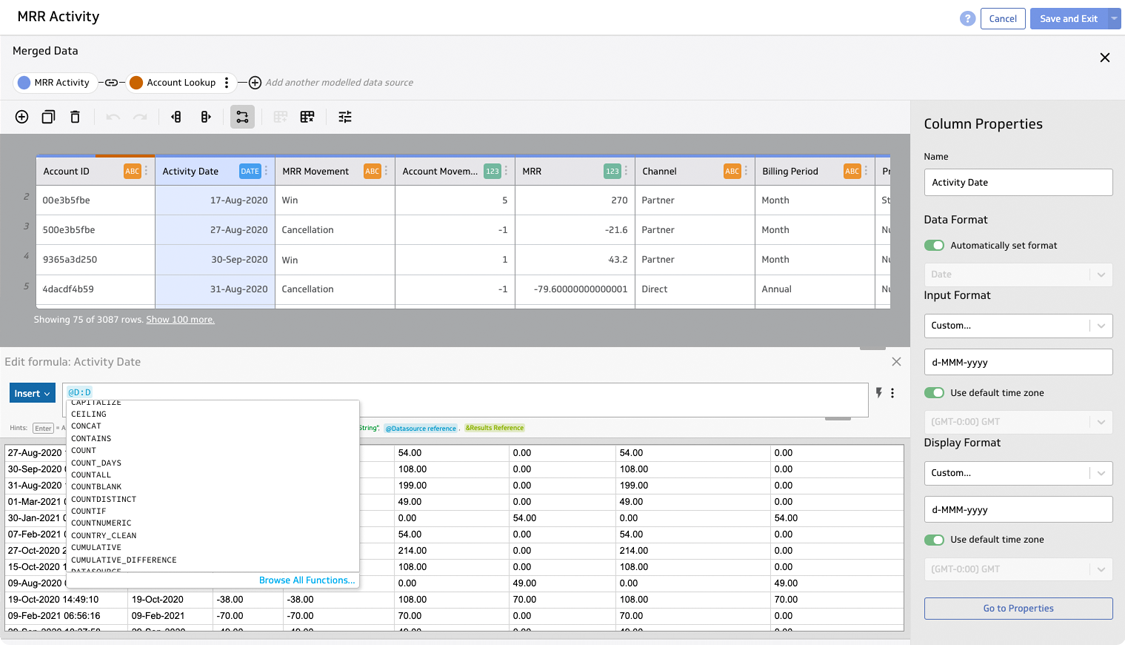The image size is (1125, 645).
Task: Click the d-MMM-yyyy input field
Action: [1017, 361]
